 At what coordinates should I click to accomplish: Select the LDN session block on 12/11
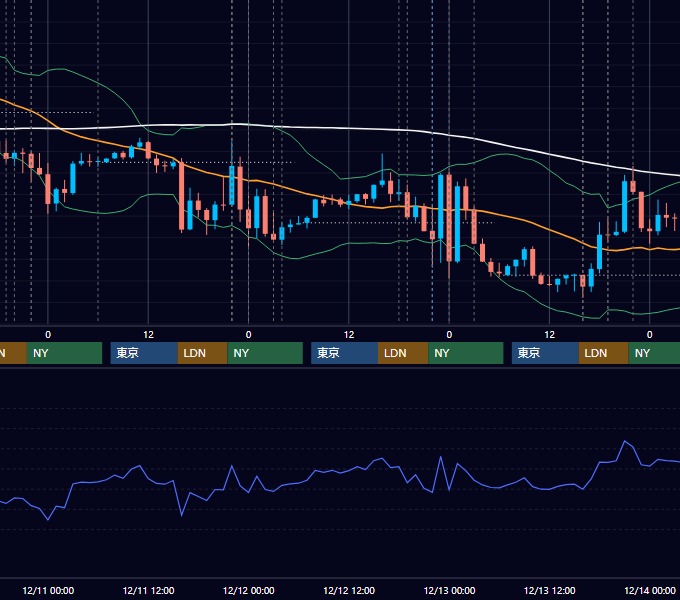[x=203, y=353]
